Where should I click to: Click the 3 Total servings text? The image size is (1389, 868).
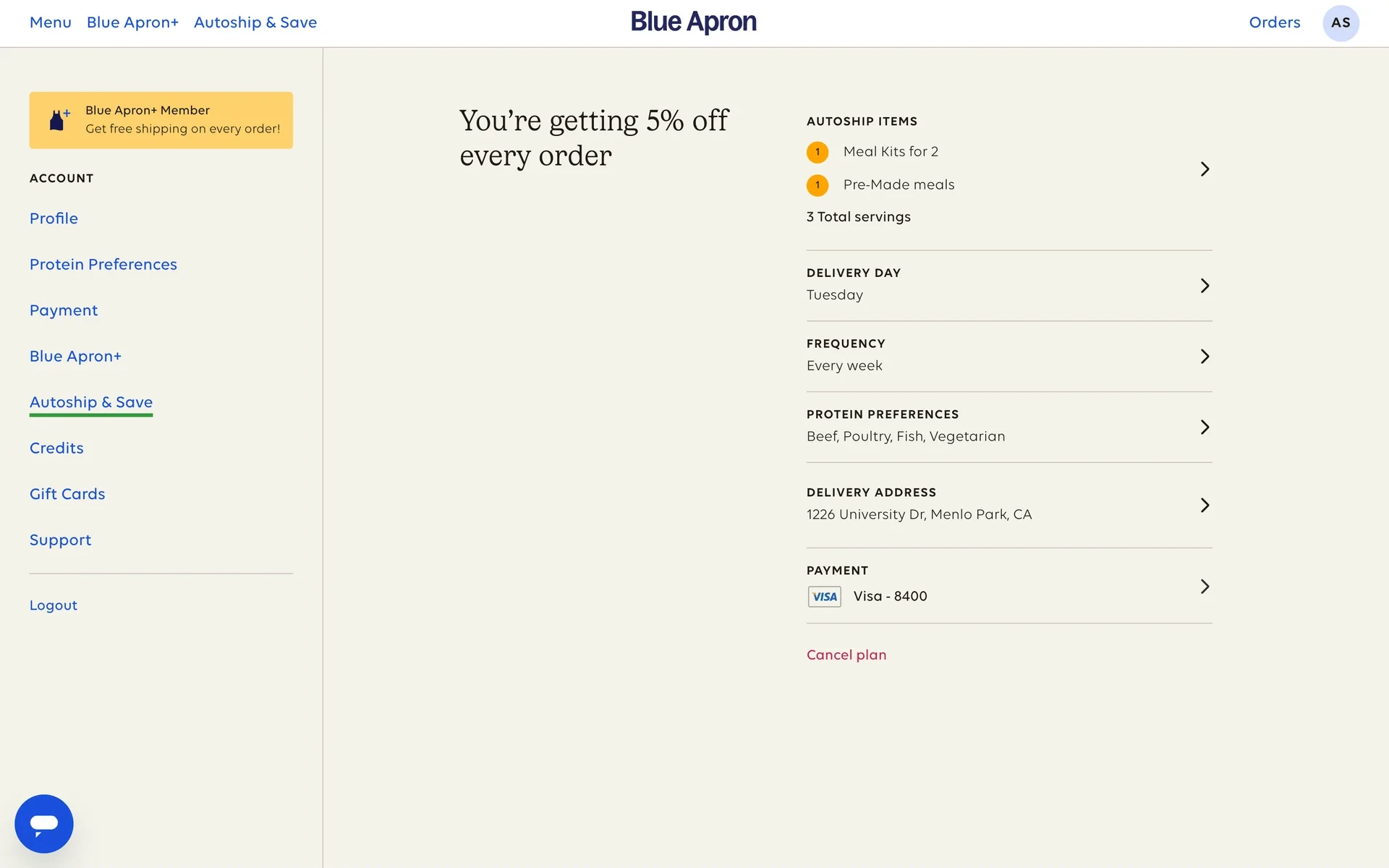pos(859,217)
